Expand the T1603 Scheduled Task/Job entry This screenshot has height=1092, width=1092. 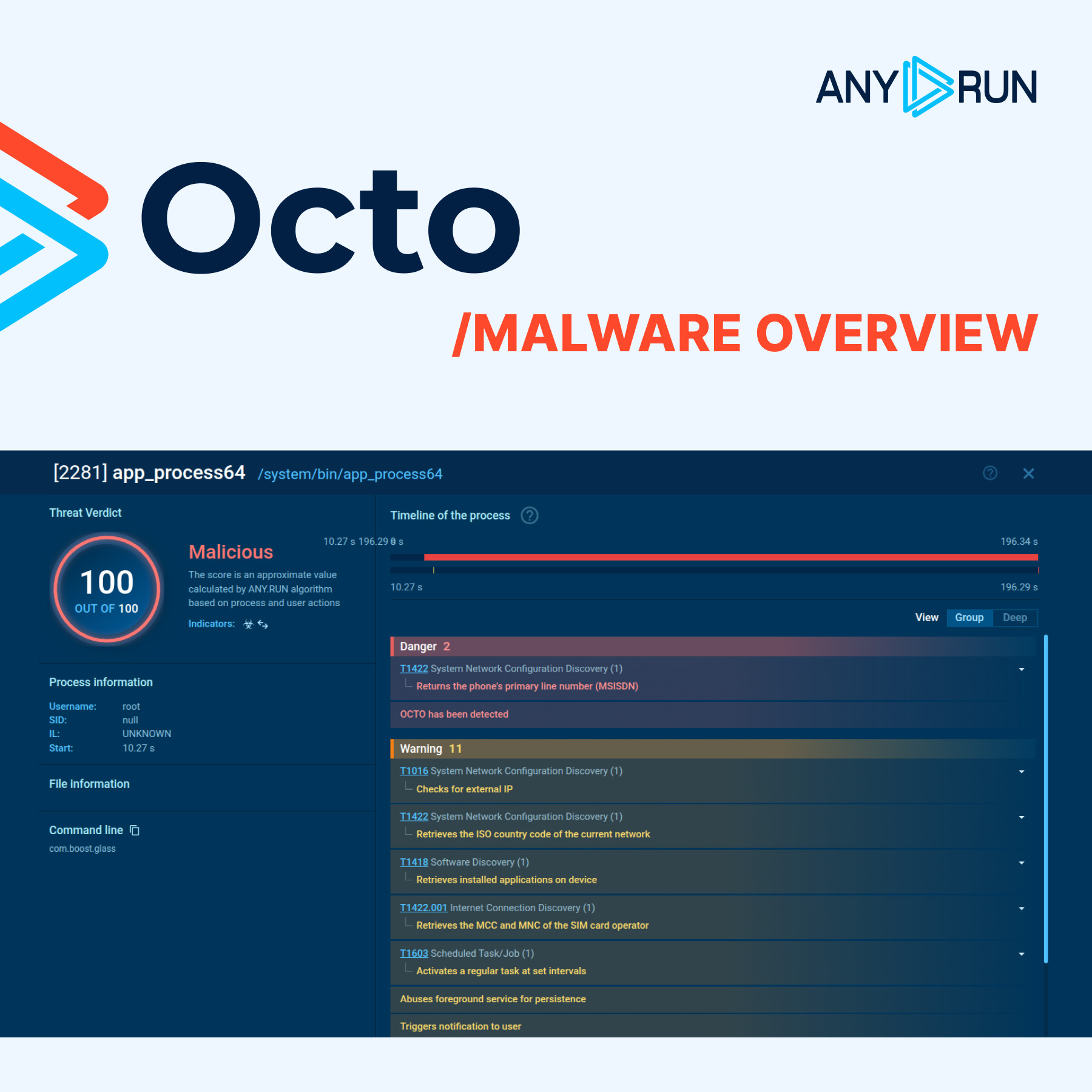click(1022, 954)
